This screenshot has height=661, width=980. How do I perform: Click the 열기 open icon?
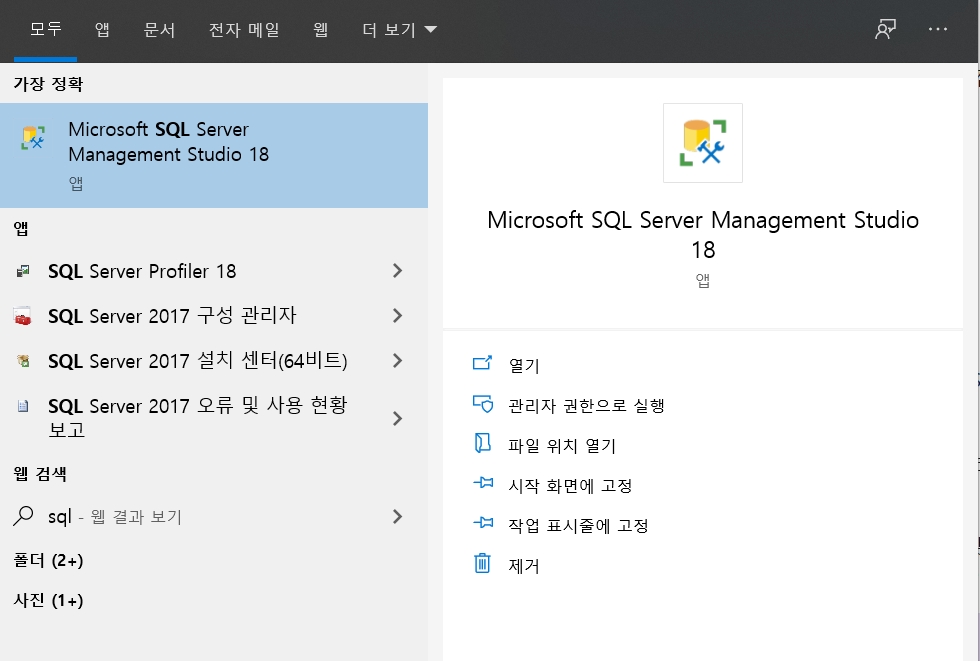click(x=482, y=363)
